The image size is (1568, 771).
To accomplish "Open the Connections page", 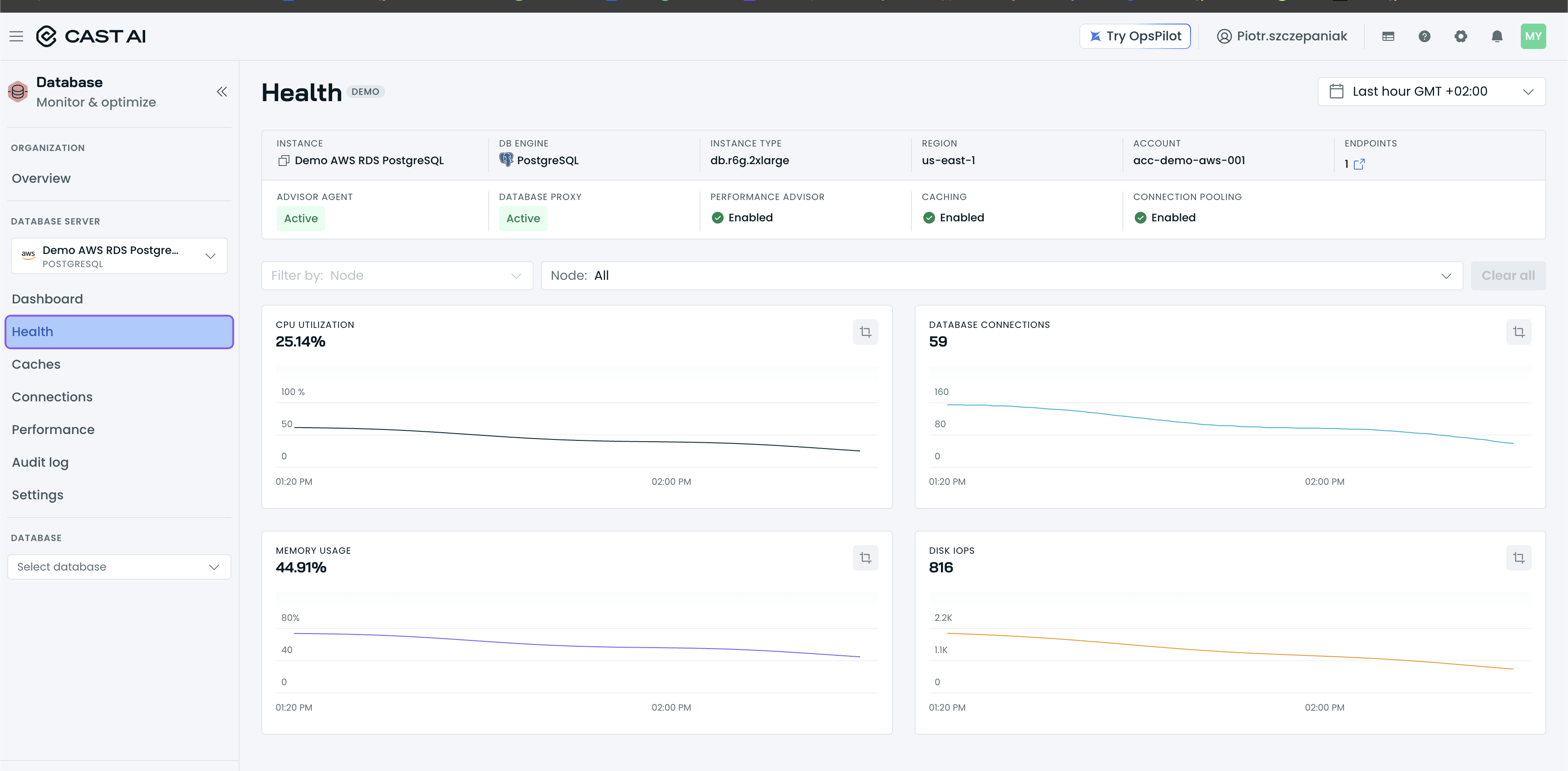I will [x=52, y=397].
